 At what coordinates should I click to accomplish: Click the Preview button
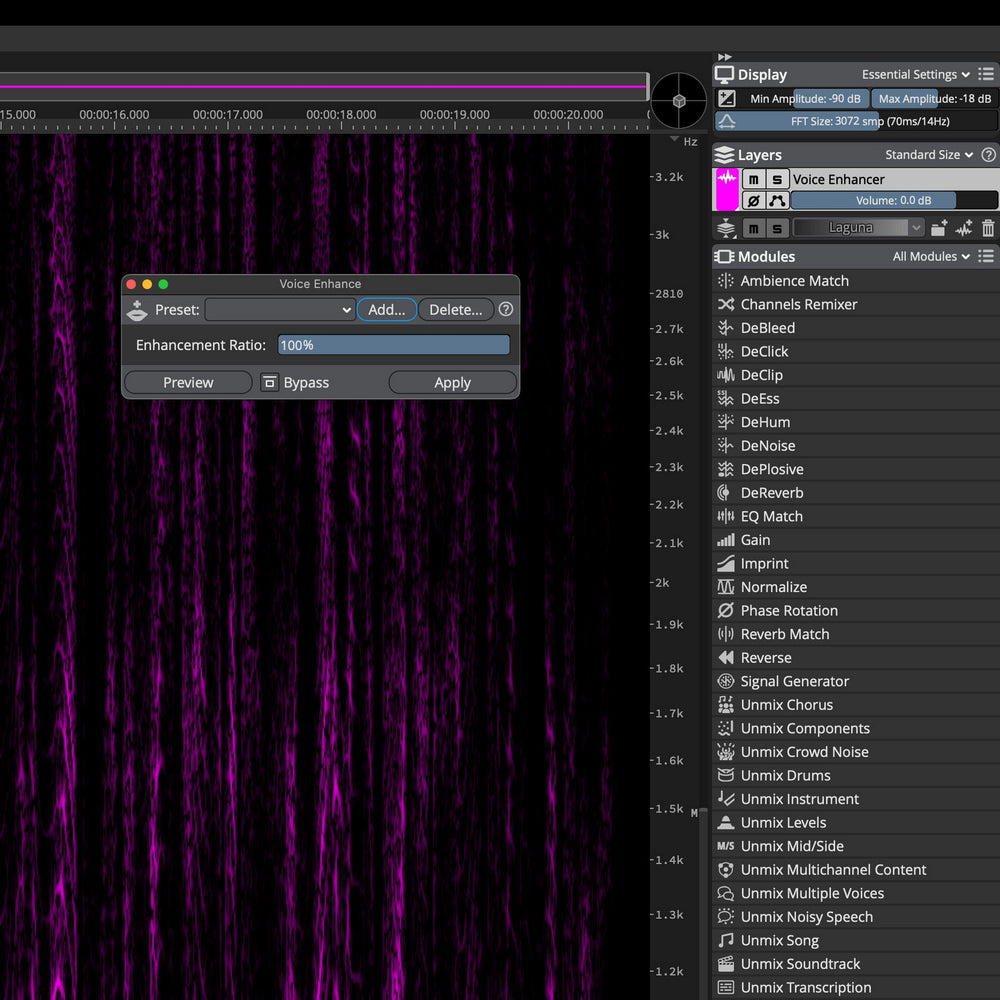pyautogui.click(x=188, y=383)
